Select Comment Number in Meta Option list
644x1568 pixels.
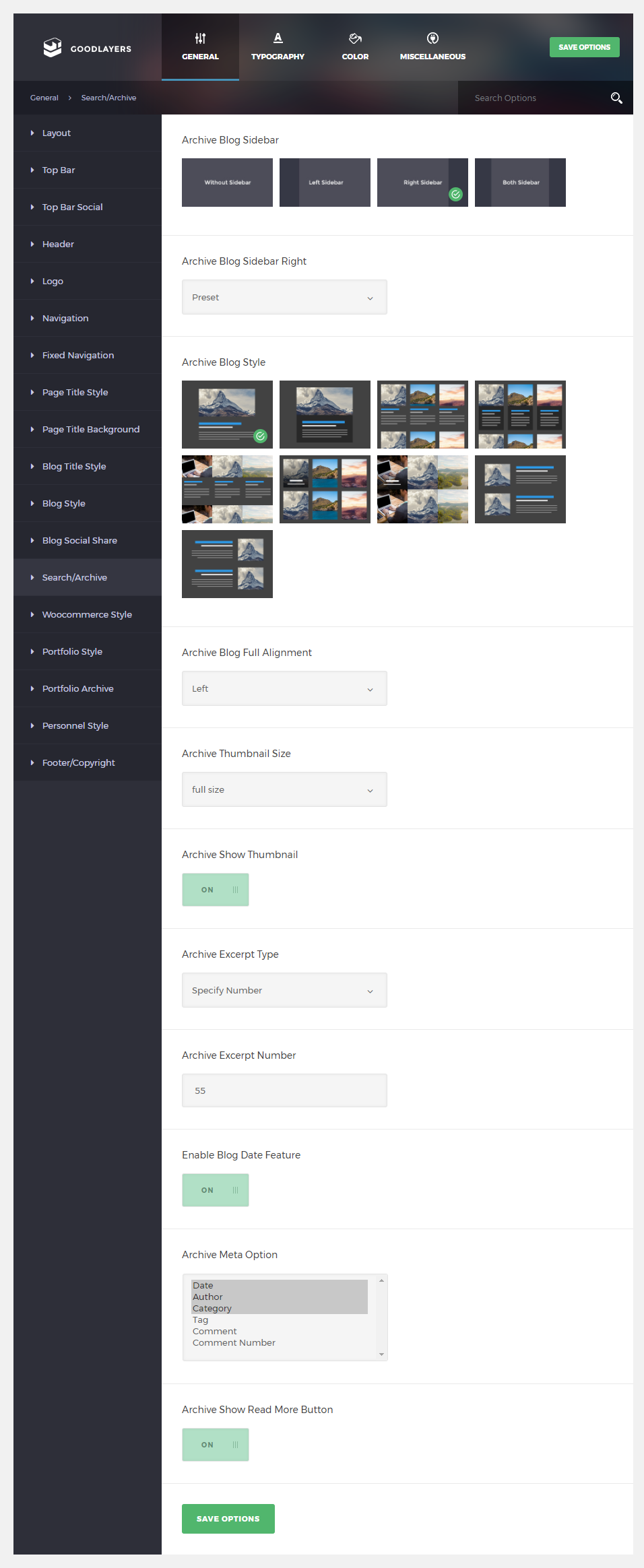click(279, 1342)
